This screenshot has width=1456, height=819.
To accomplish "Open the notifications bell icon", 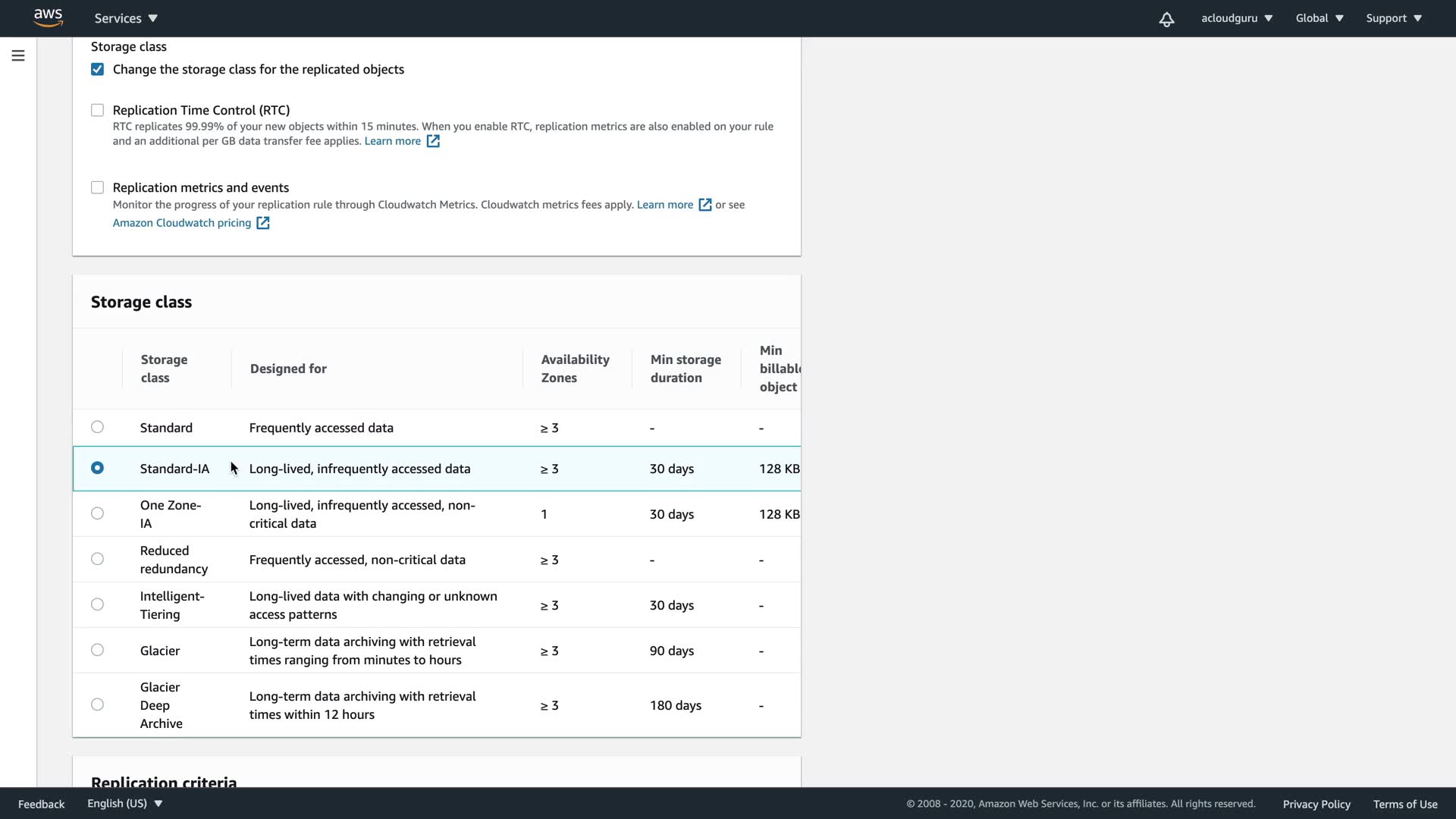I will [1166, 19].
